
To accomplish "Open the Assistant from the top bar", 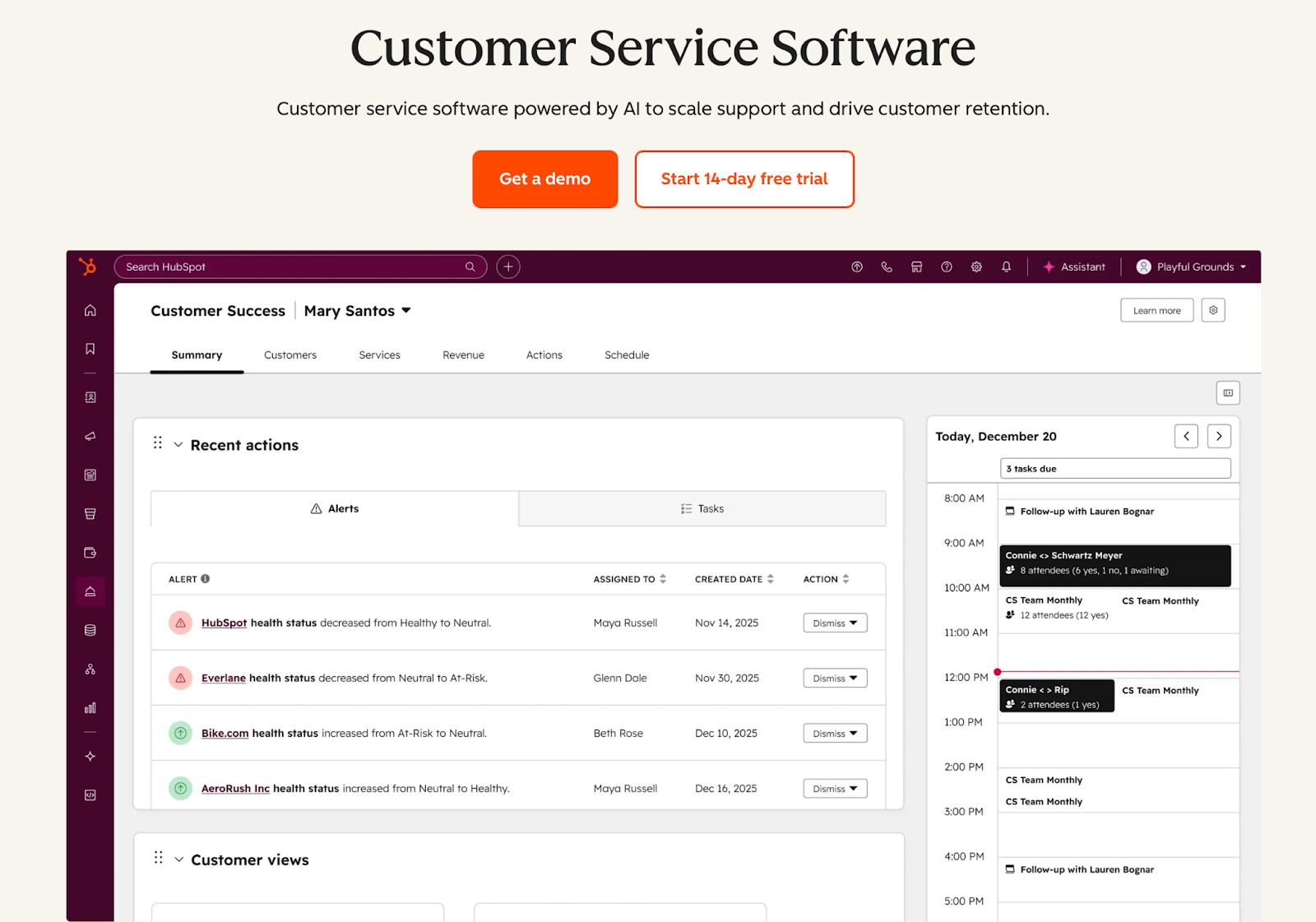I will point(1074,266).
